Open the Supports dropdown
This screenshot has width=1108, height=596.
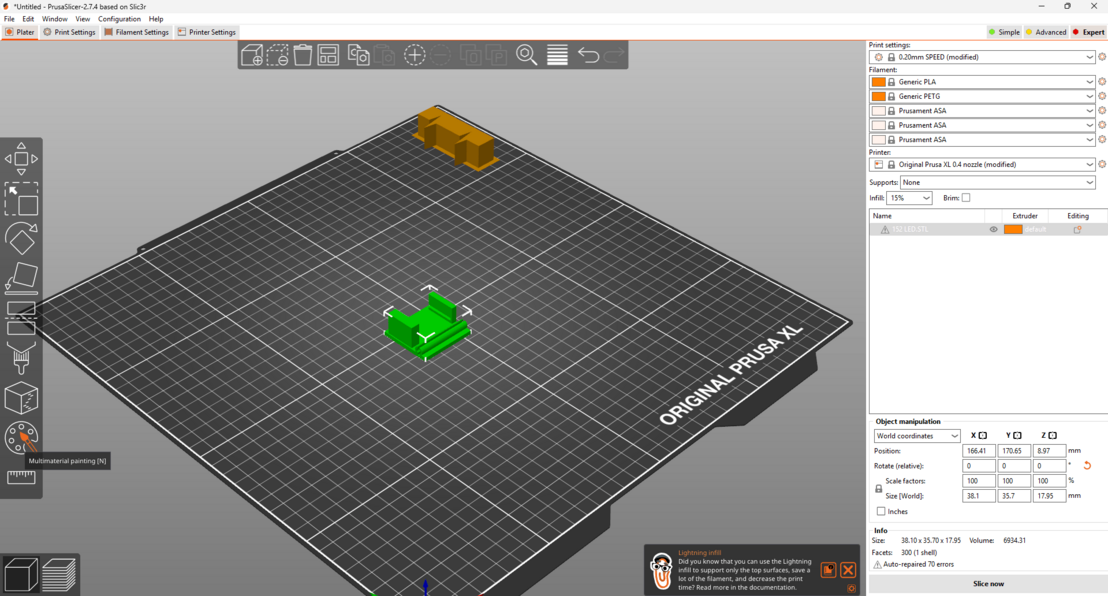1000,182
